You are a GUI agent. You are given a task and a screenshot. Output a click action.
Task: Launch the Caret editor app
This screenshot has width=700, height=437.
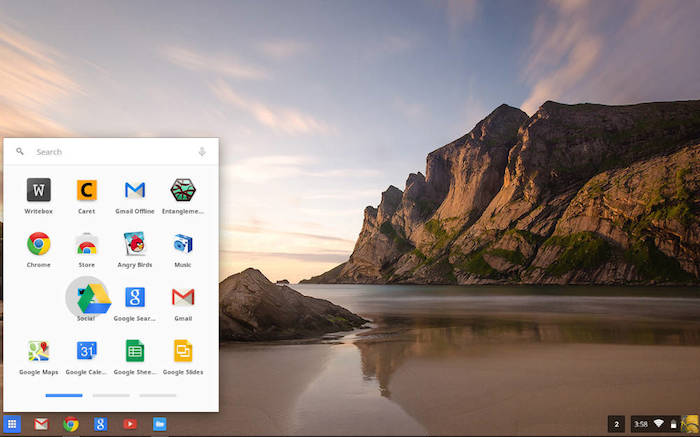point(87,190)
